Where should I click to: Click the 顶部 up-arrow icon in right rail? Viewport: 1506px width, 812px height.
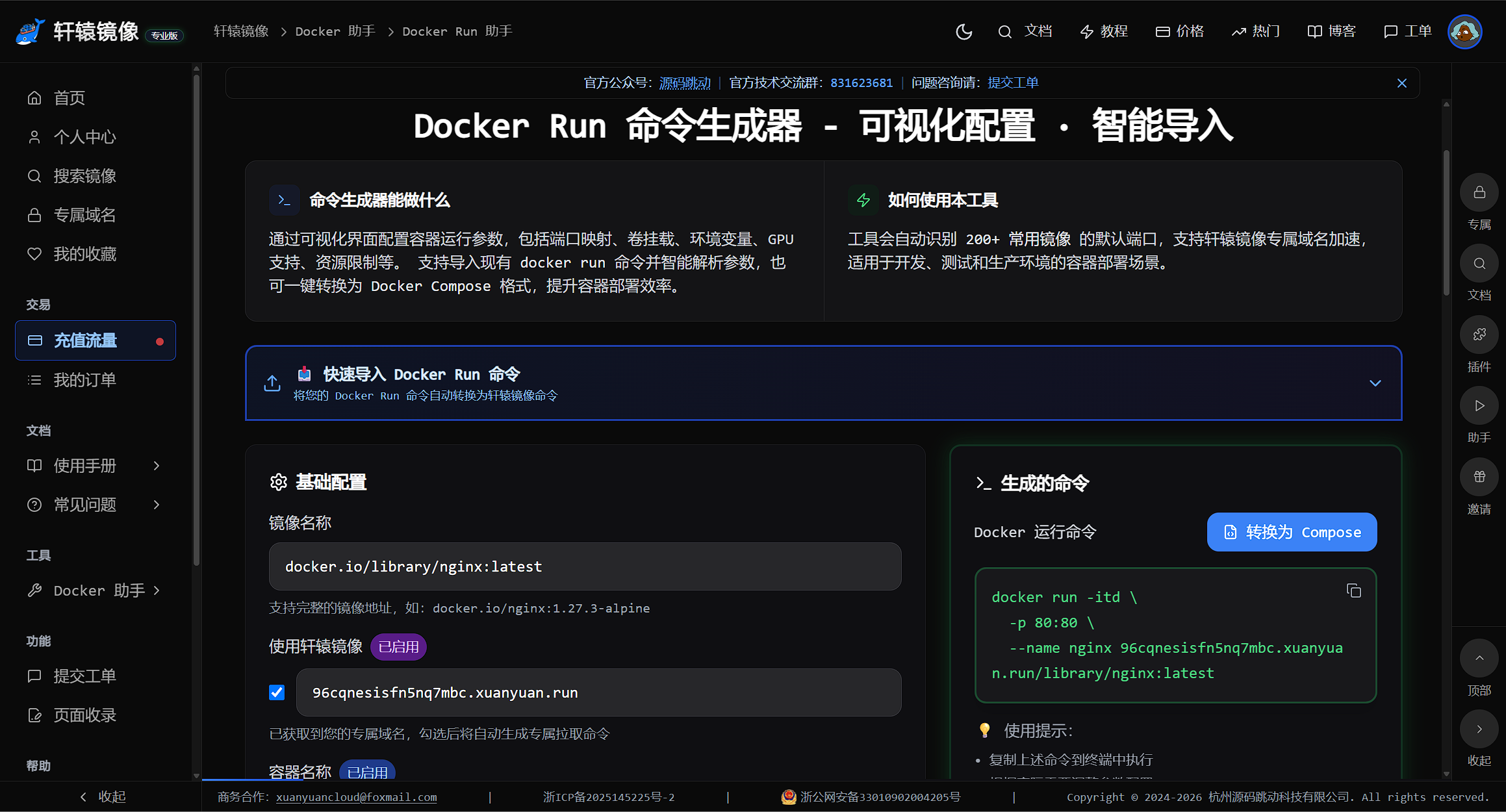tap(1479, 658)
